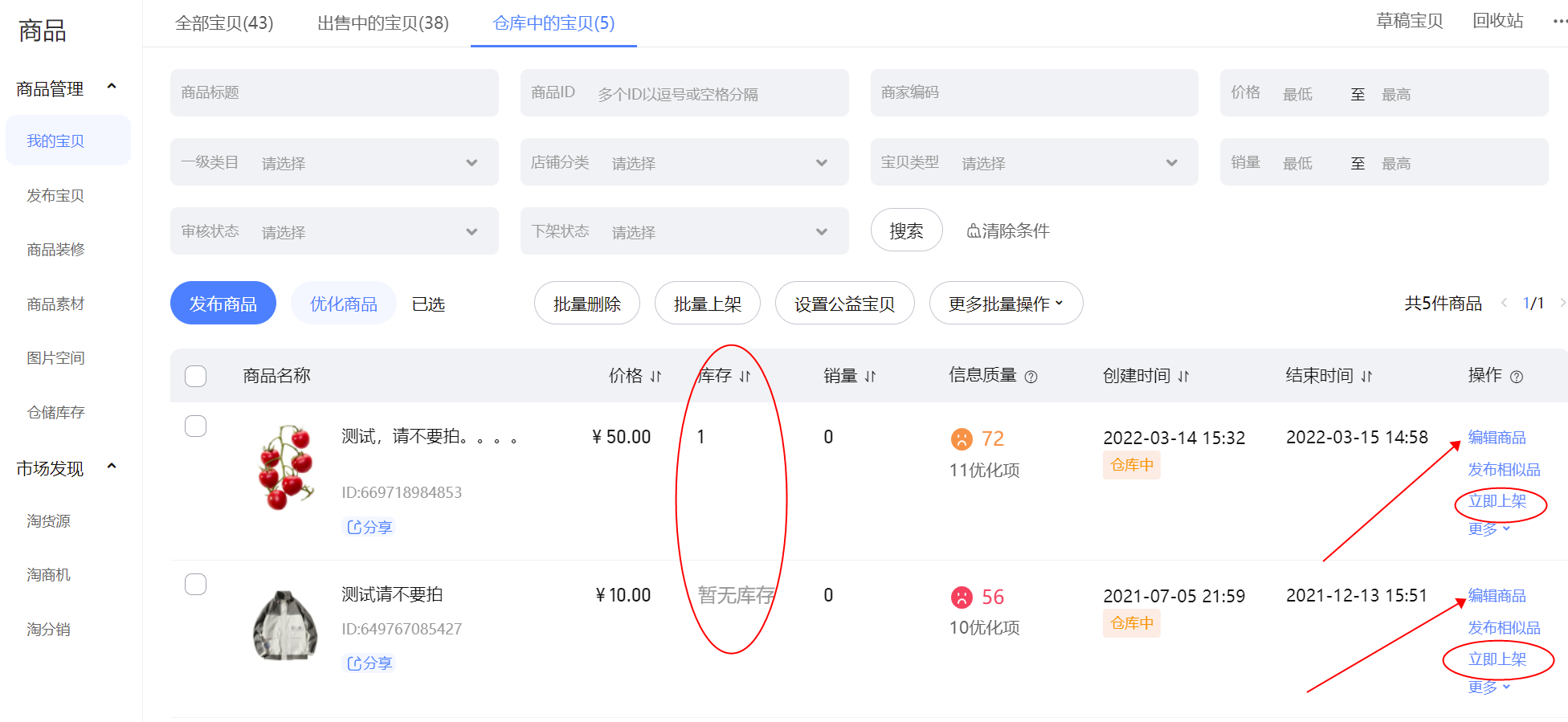Open 淘分销 in sidebar
The width and height of the screenshot is (1568, 722).
click(49, 629)
